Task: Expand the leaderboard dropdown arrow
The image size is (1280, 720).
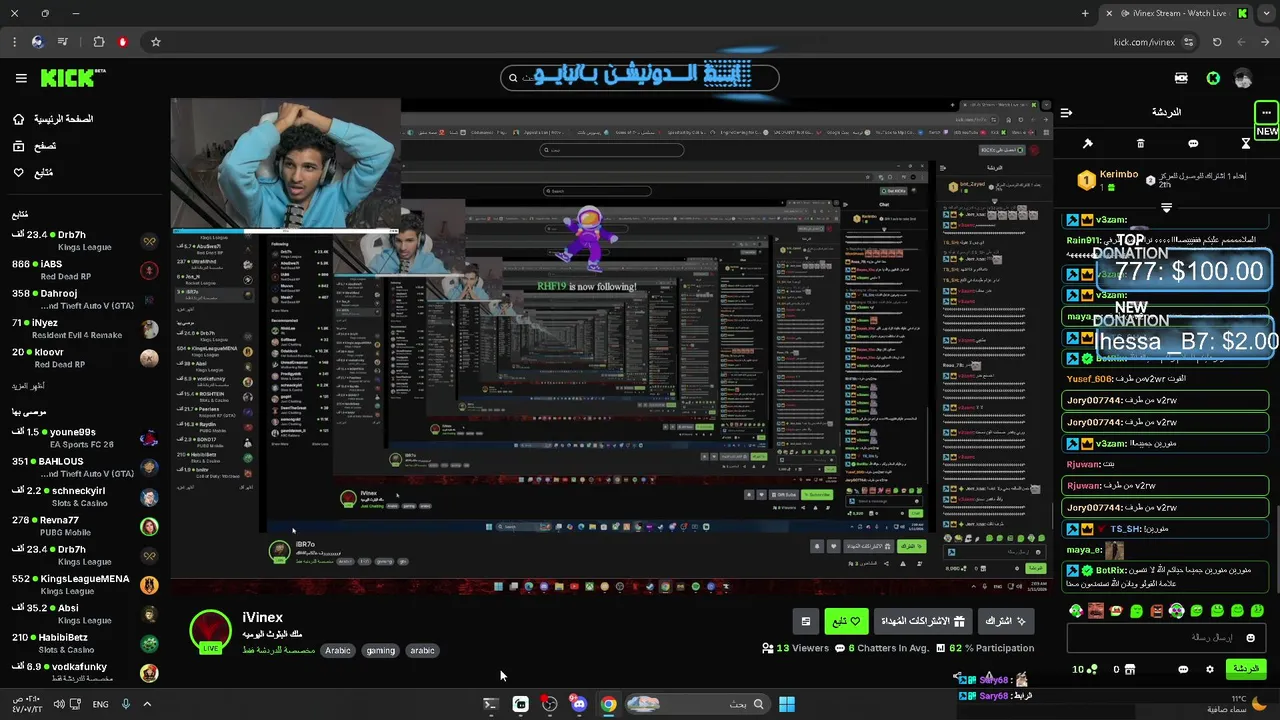Action: 1166,208
